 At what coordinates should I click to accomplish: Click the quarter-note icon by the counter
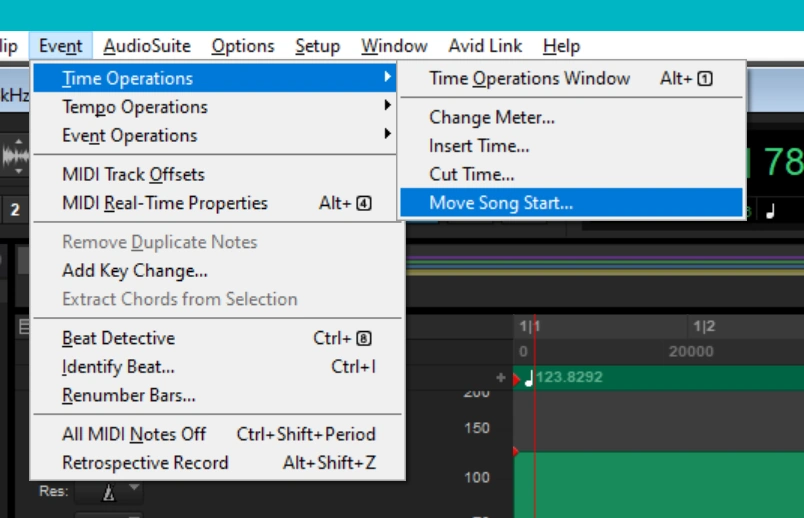click(770, 210)
